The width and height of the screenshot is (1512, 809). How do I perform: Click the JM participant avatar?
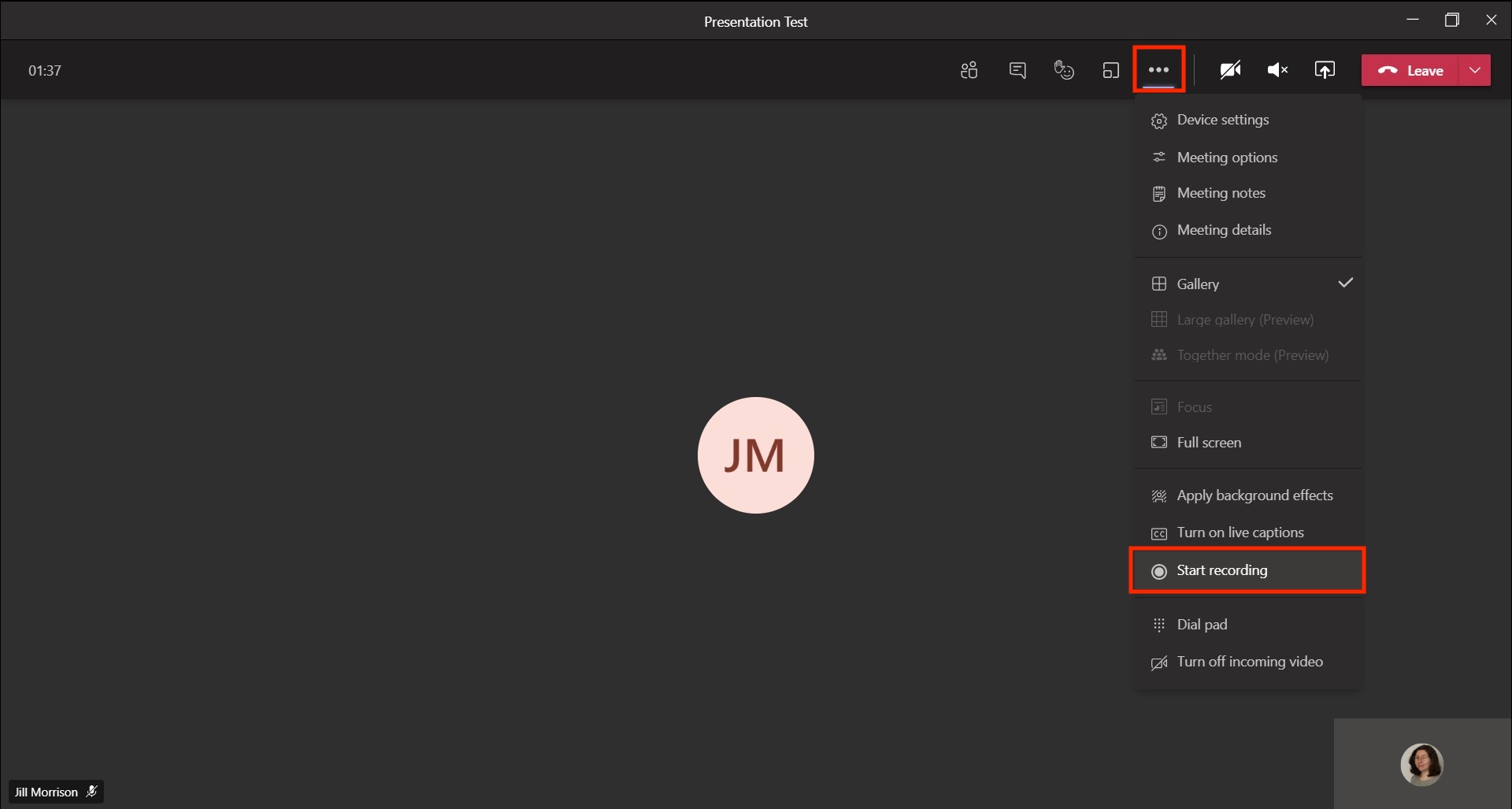point(755,455)
